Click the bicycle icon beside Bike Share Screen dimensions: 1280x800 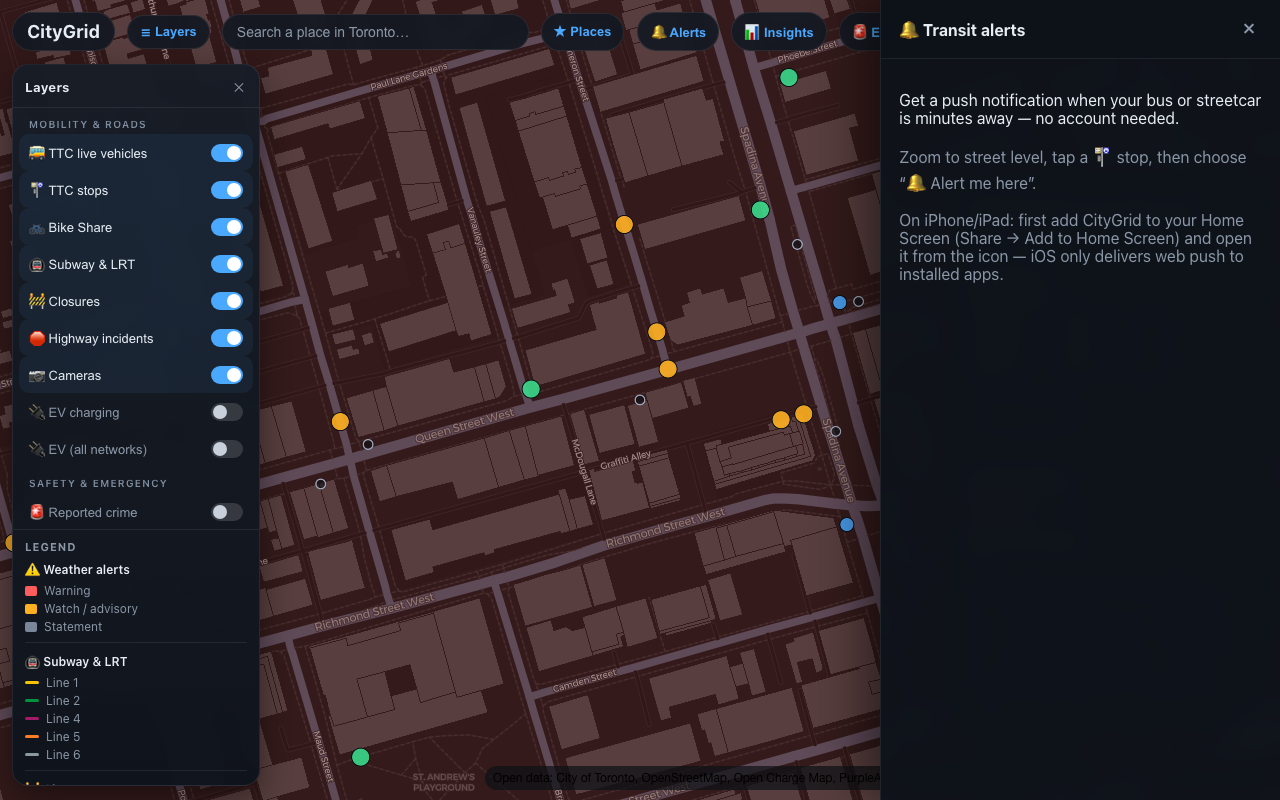[37, 227]
